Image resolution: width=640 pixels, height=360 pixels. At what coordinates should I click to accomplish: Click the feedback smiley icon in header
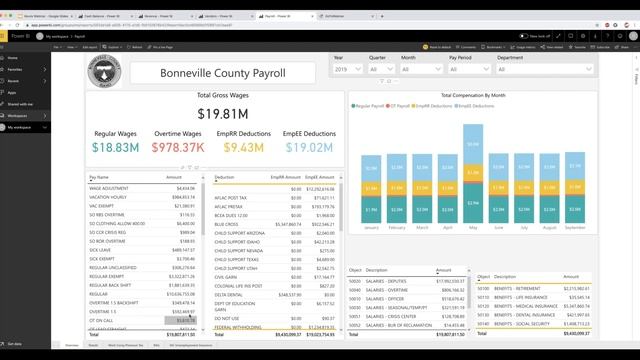(x=620, y=36)
